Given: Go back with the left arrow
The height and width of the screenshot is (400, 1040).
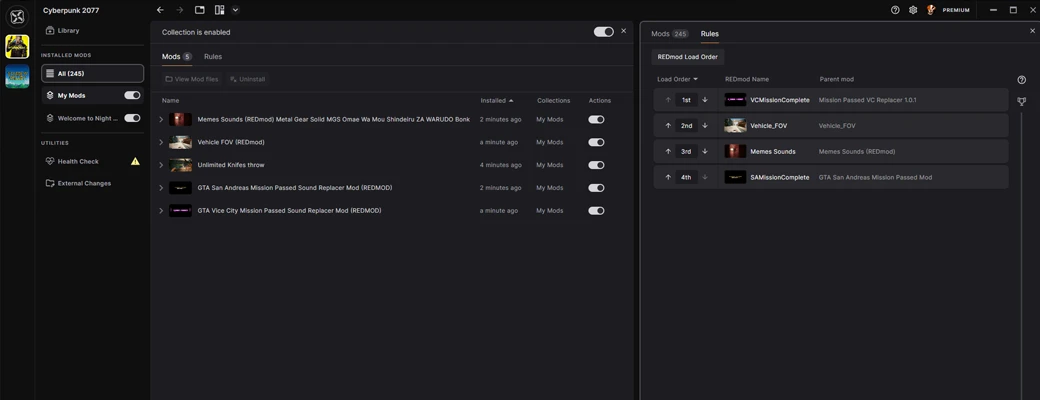Looking at the screenshot, I should [160, 10].
